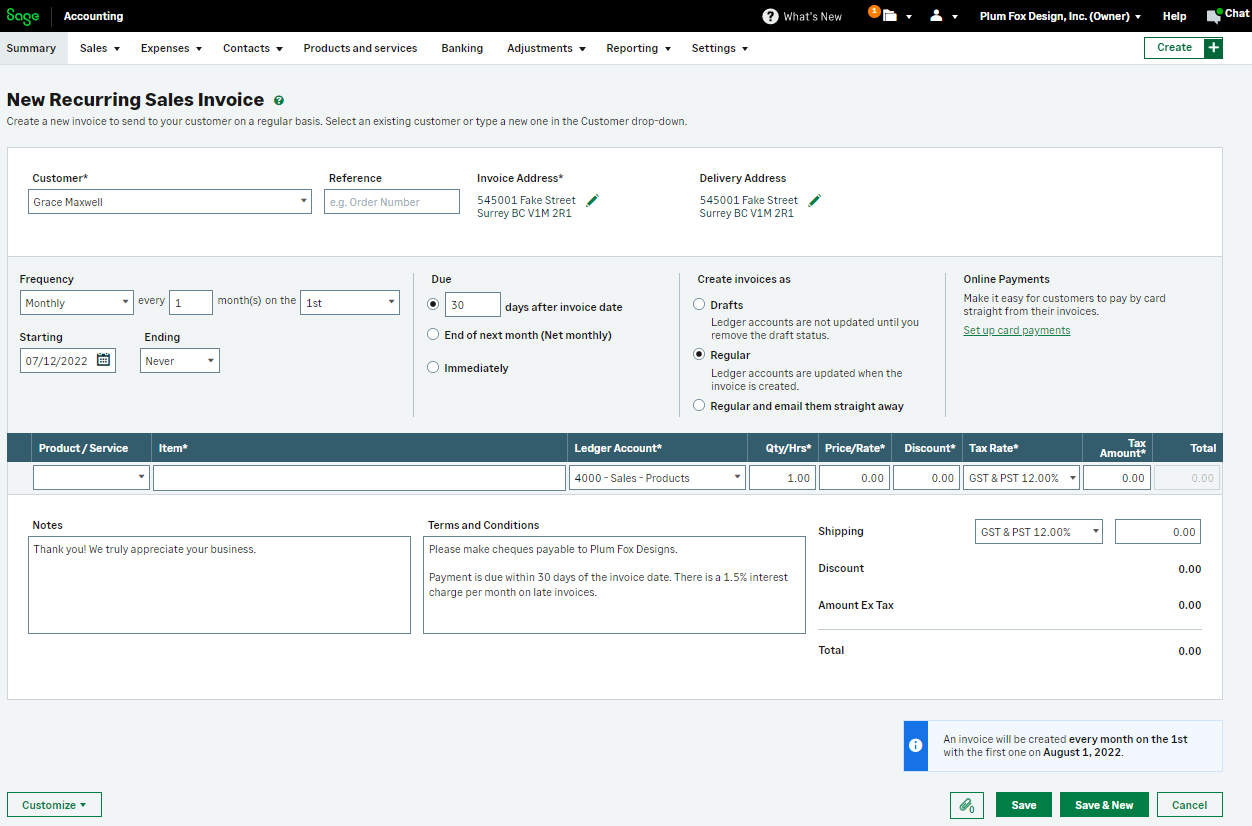The width and height of the screenshot is (1252, 826).
Task: Go to the Banking tab
Action: [462, 48]
